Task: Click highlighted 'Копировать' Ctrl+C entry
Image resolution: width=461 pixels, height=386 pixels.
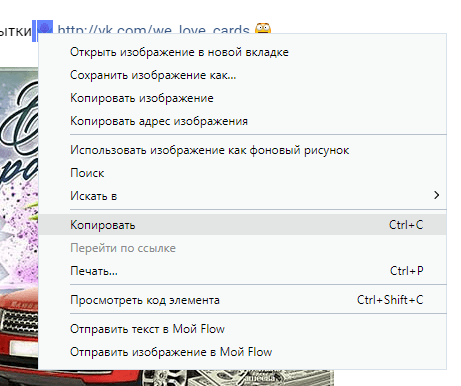Action: (242, 225)
